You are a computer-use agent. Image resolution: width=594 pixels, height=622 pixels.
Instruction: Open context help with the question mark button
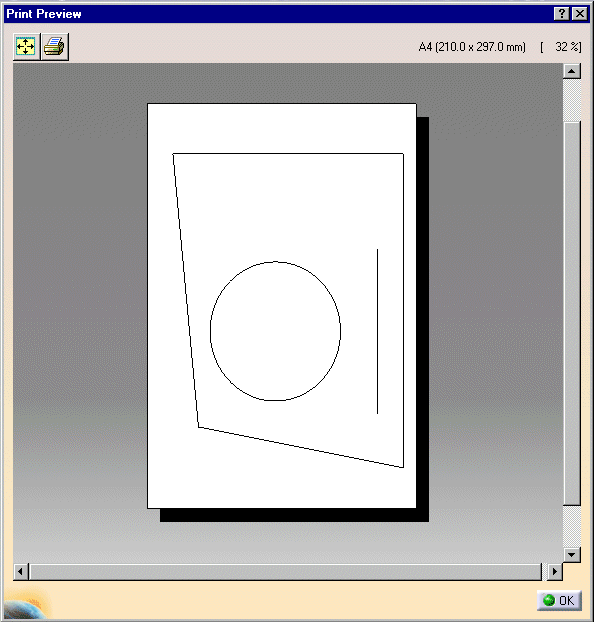(x=561, y=14)
